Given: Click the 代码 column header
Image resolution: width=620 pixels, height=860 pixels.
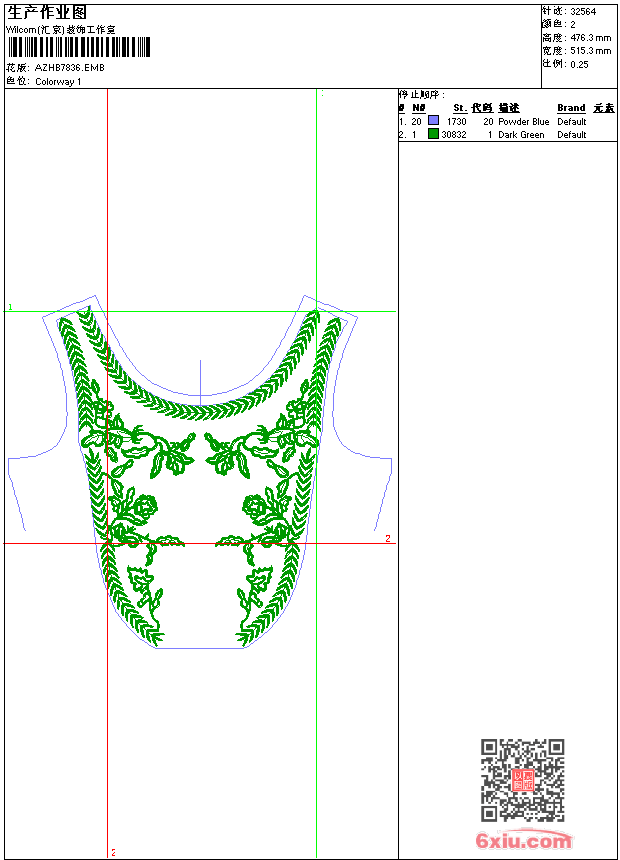Looking at the screenshot, I should pos(482,108).
